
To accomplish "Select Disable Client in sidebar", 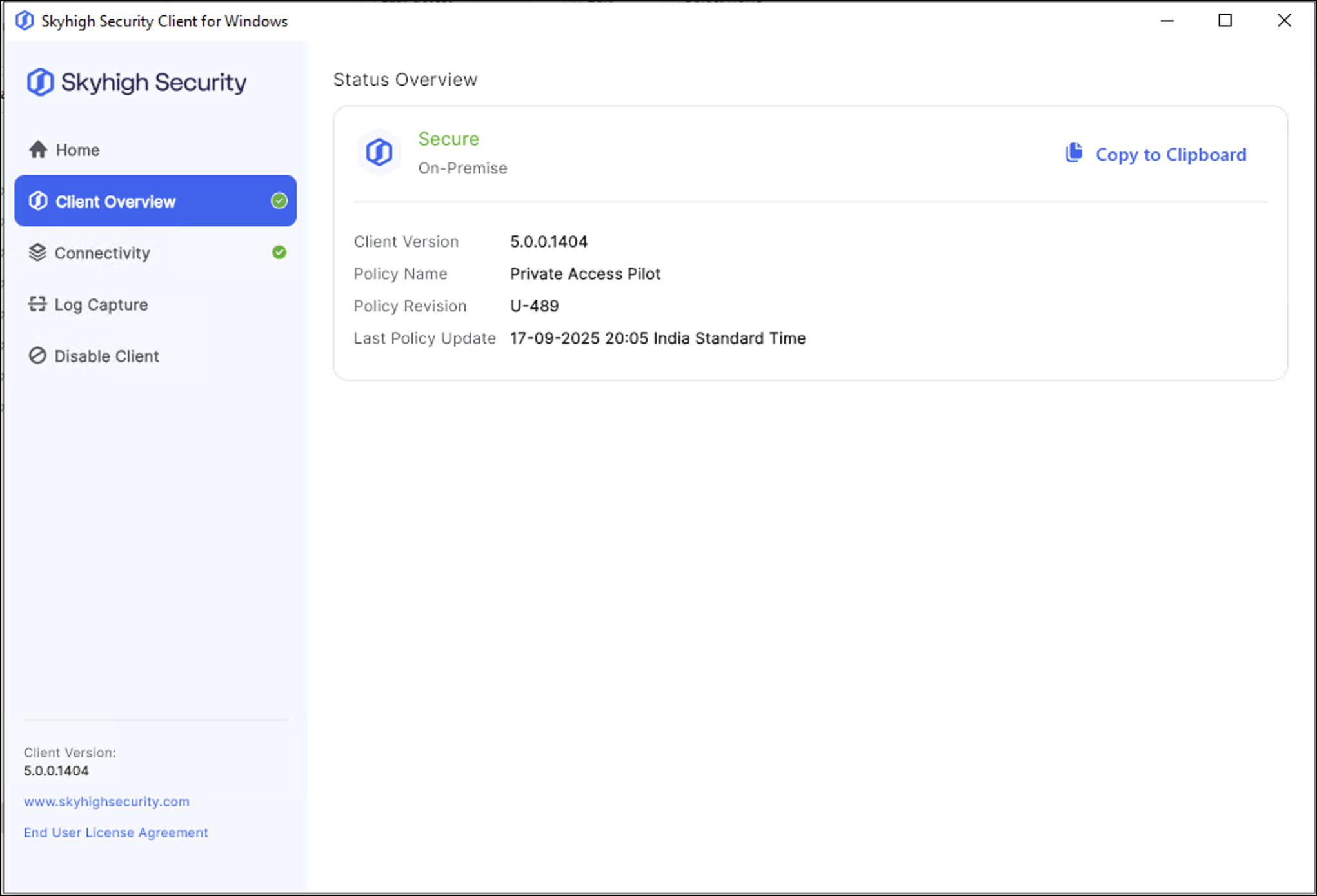I will coord(106,356).
